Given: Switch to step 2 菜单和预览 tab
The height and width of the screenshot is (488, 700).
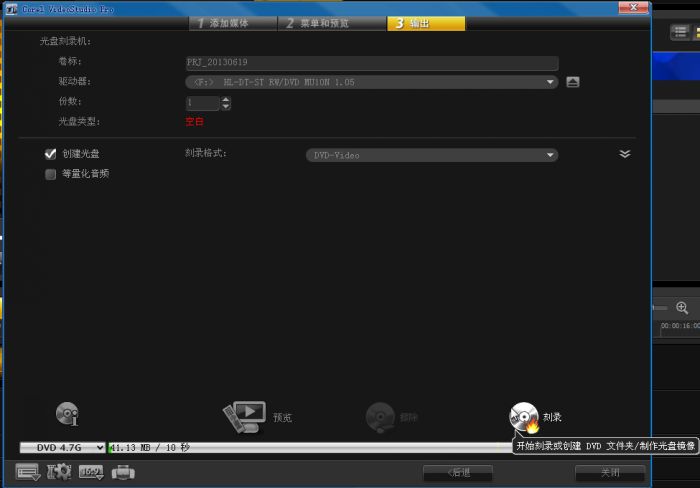Looking at the screenshot, I should [331, 23].
